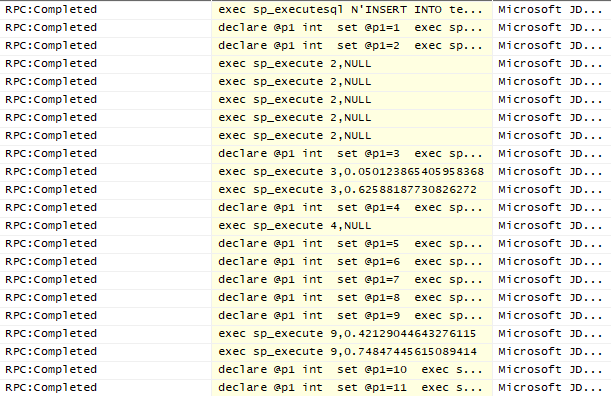Click the 'declare @p1 int set @p1=1' cell
This screenshot has width=611, height=396.
coord(352,28)
